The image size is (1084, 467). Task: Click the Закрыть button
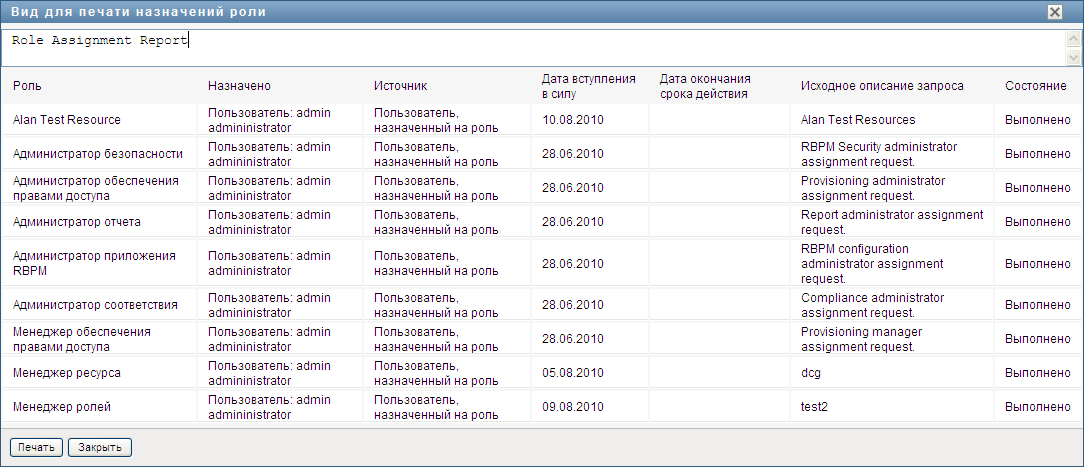[100, 448]
